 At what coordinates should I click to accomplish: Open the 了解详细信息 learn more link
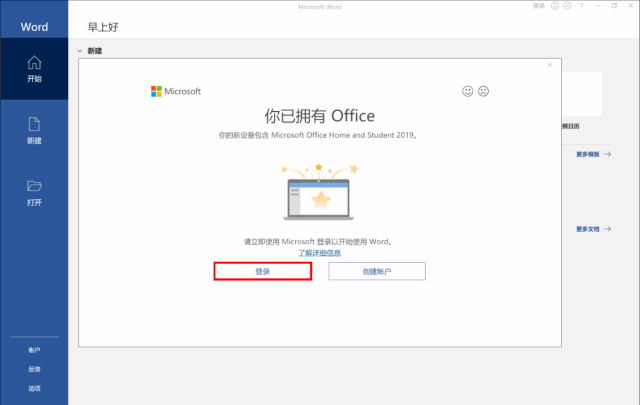319,253
